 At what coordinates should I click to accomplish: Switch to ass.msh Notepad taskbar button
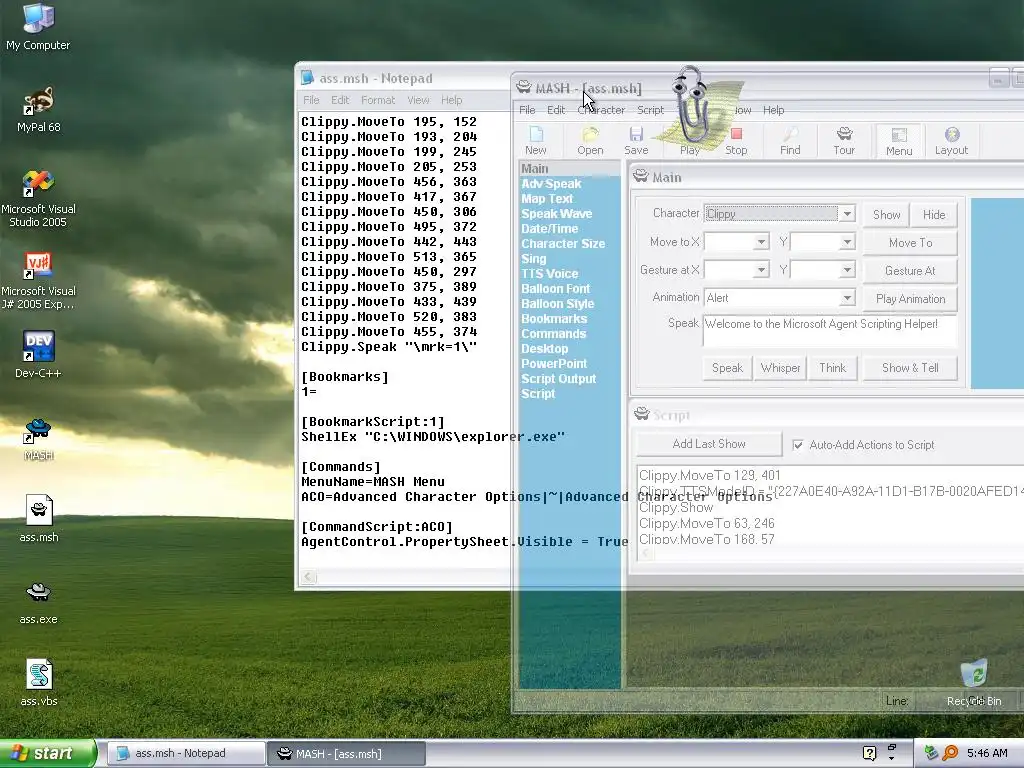pos(185,754)
